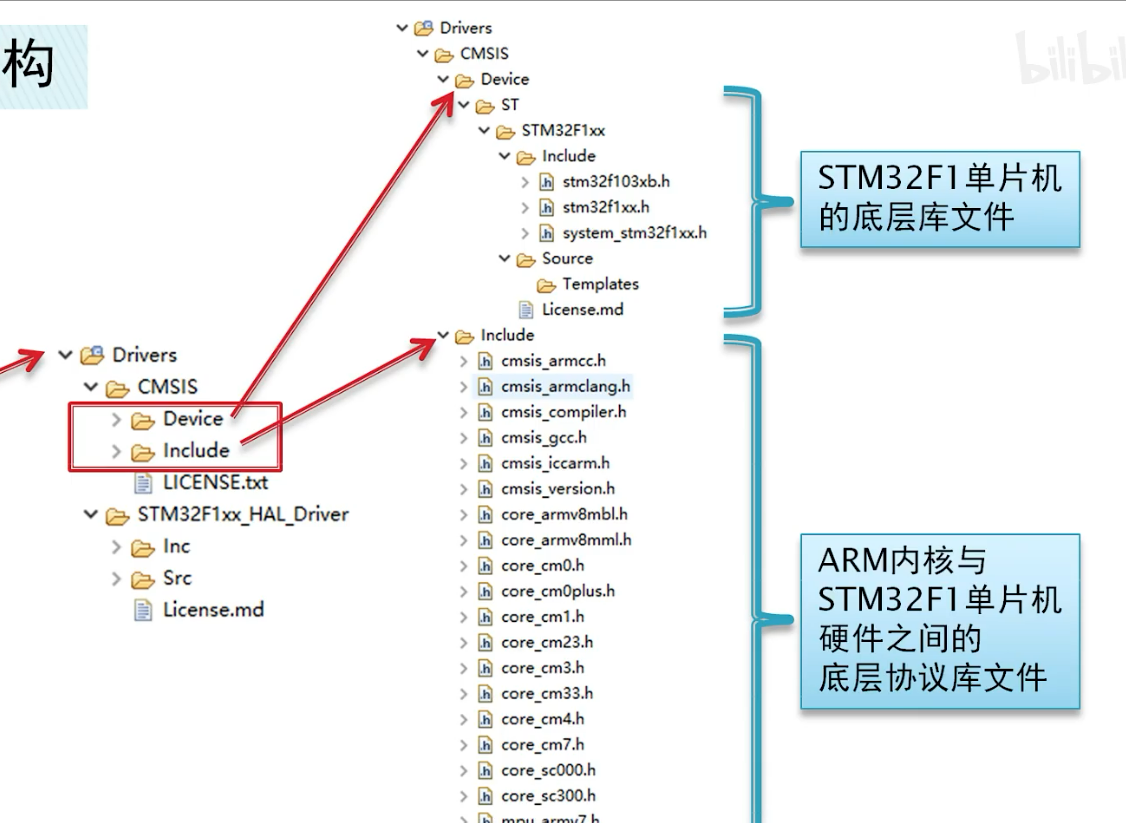The height and width of the screenshot is (823, 1126).
Task: Click the cmsis_gcc.h file icon
Action: (x=485, y=438)
